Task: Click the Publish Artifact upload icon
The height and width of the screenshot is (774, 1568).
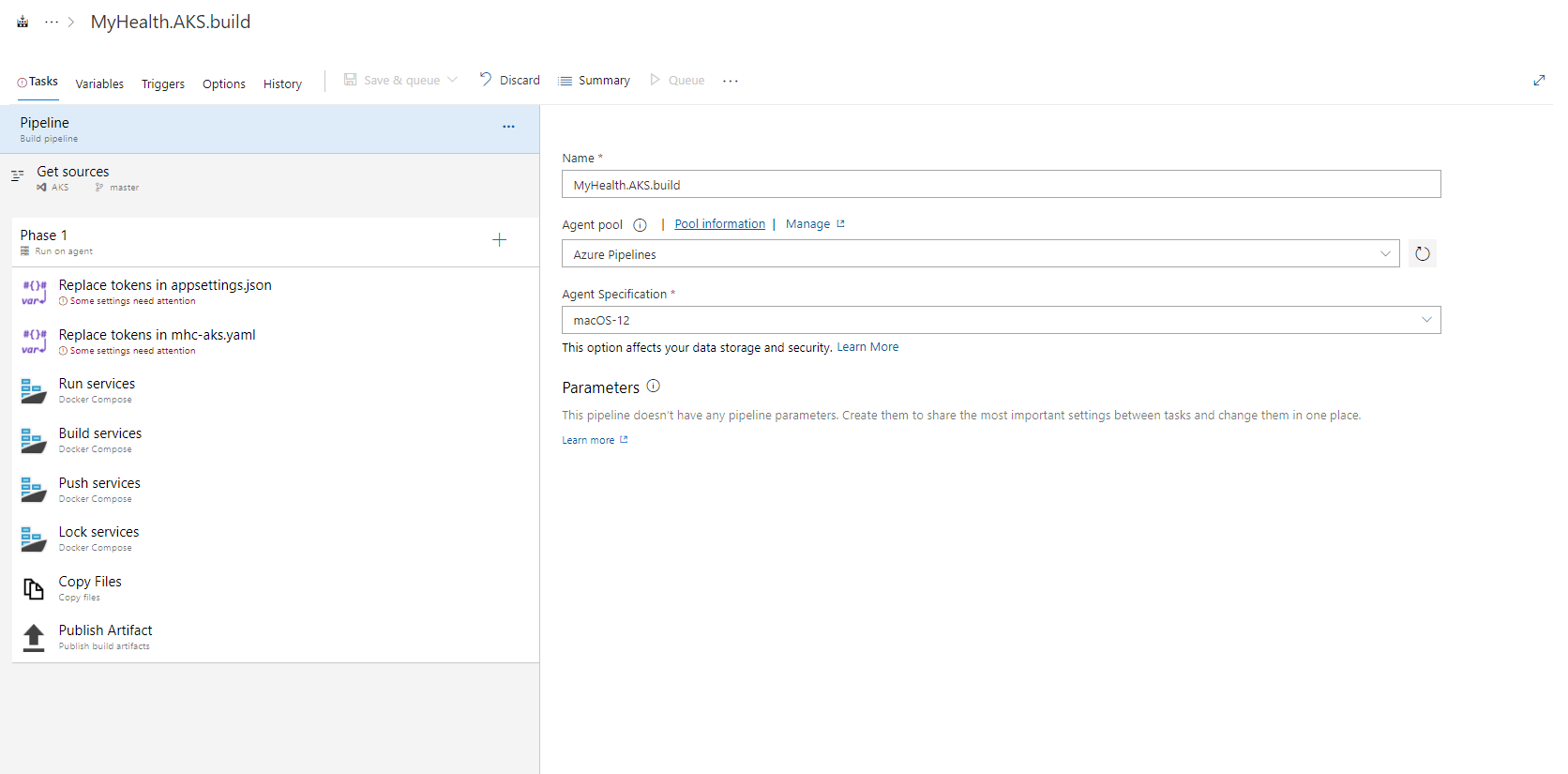Action: click(34, 638)
